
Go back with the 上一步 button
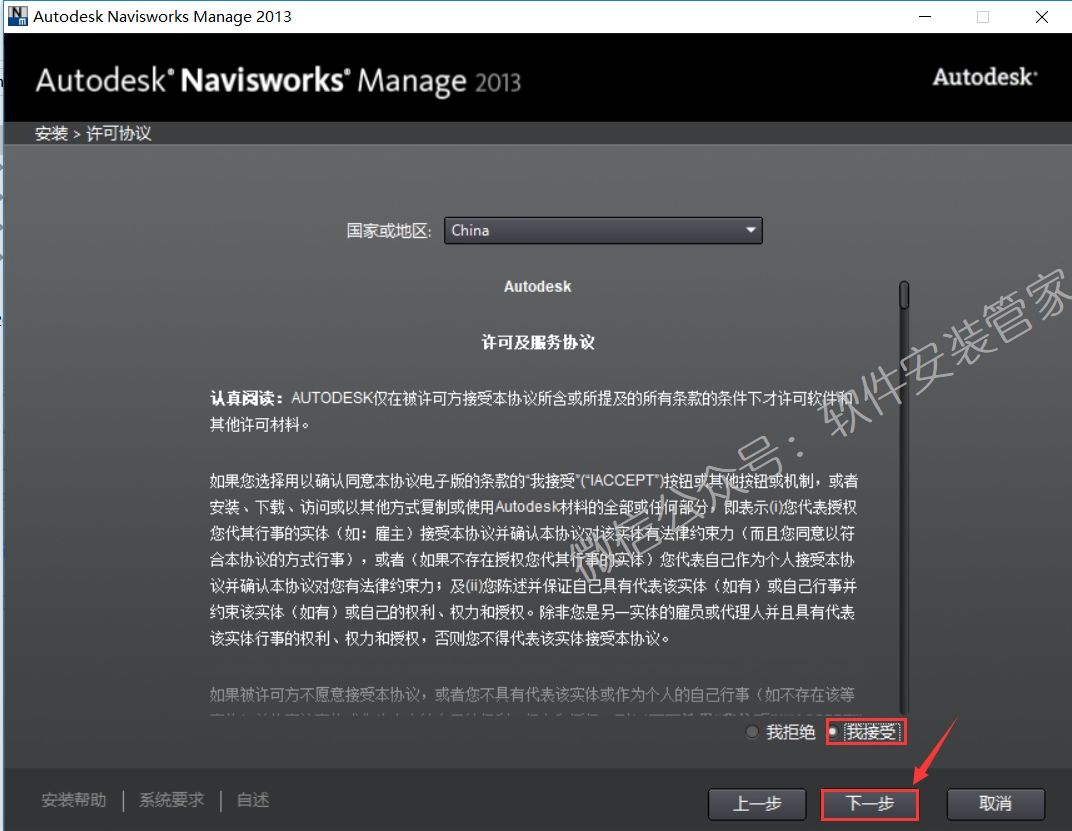point(756,803)
